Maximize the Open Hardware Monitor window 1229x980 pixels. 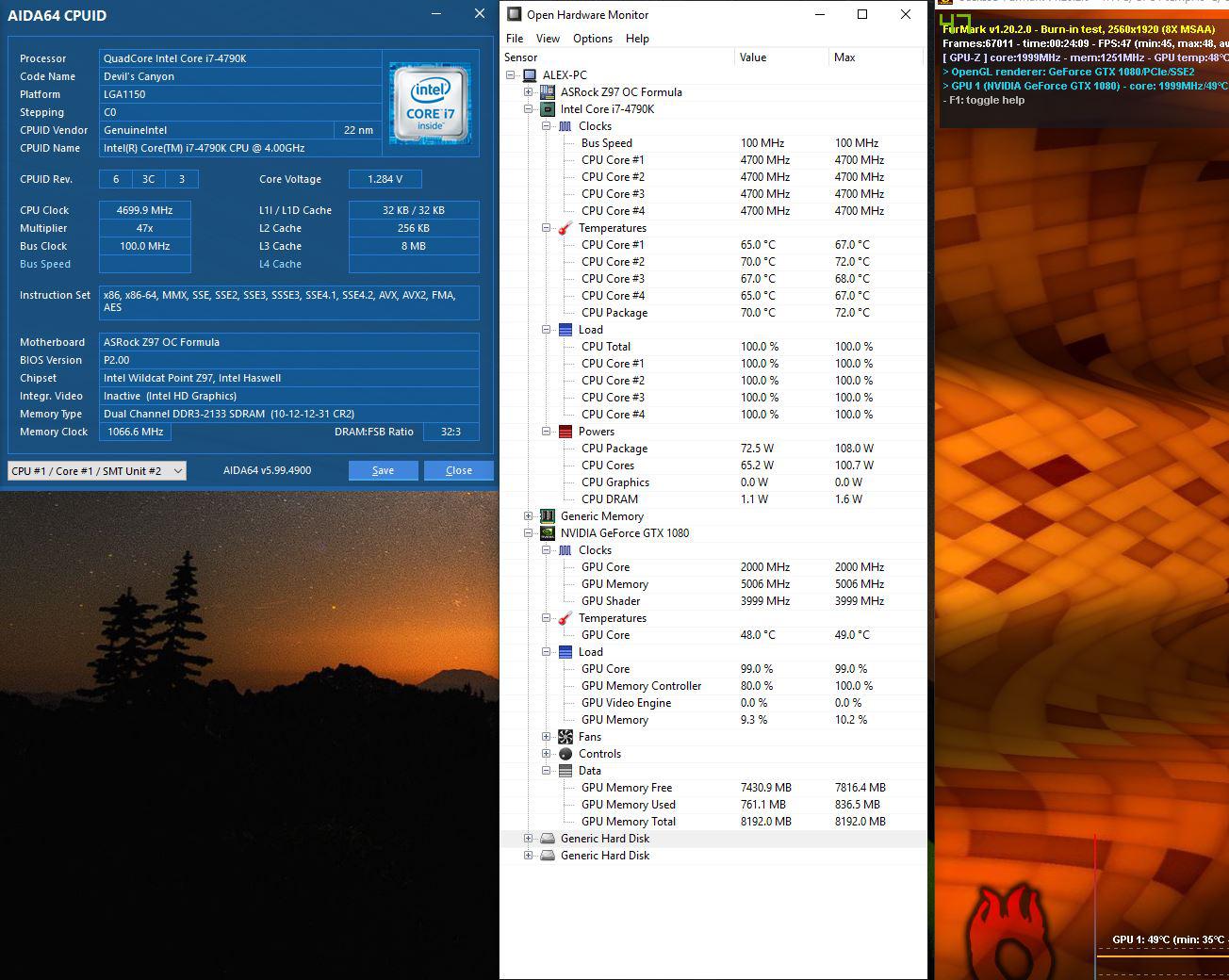click(861, 14)
